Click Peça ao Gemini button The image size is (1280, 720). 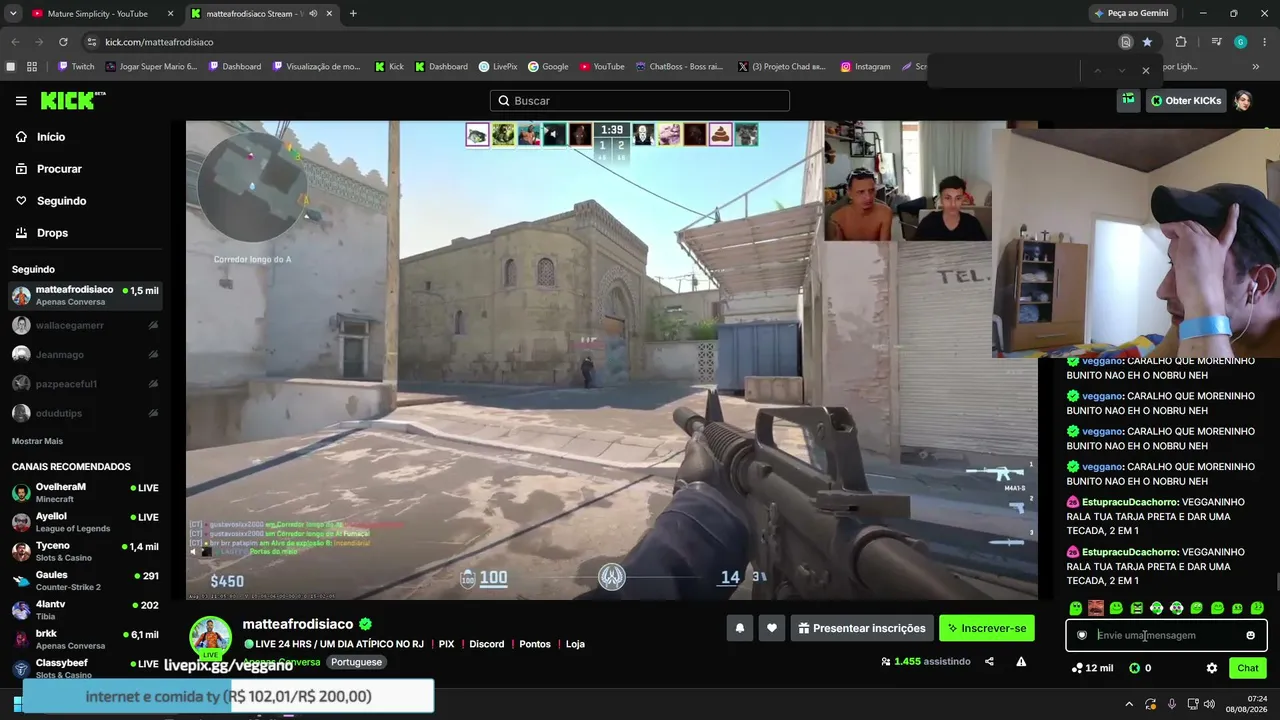pos(1132,14)
